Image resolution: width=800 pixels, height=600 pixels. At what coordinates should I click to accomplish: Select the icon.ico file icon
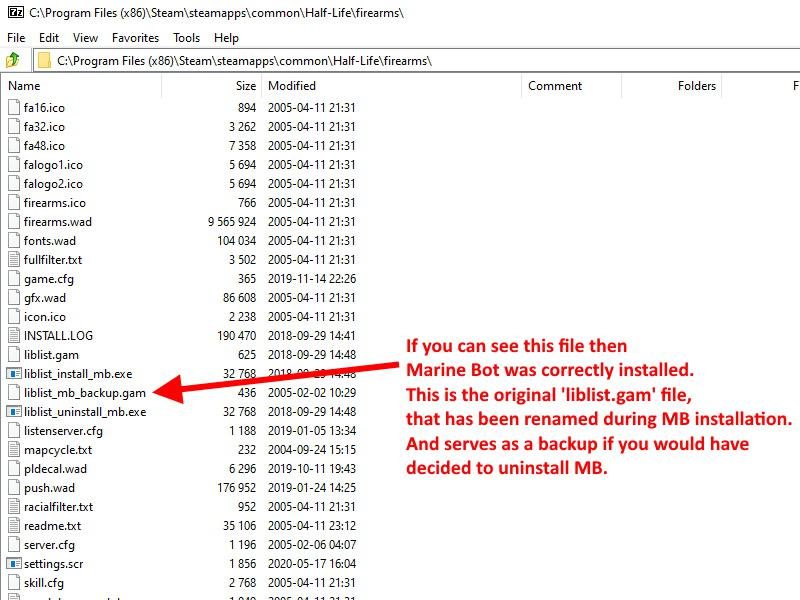tap(14, 317)
